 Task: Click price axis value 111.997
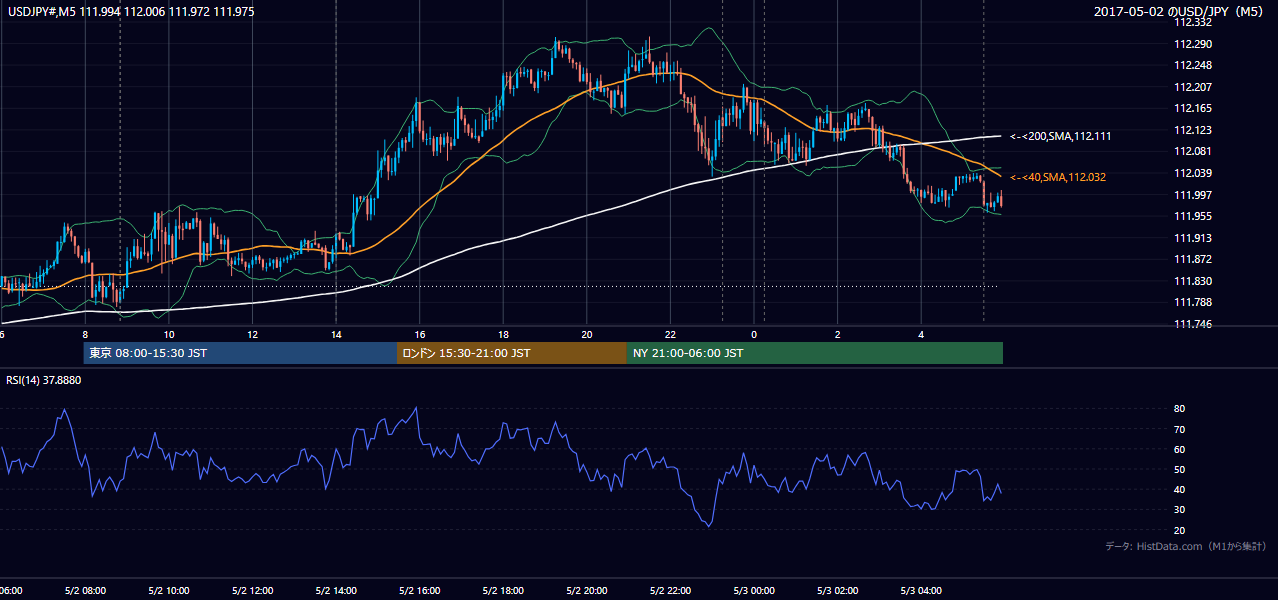pyautogui.click(x=1195, y=195)
